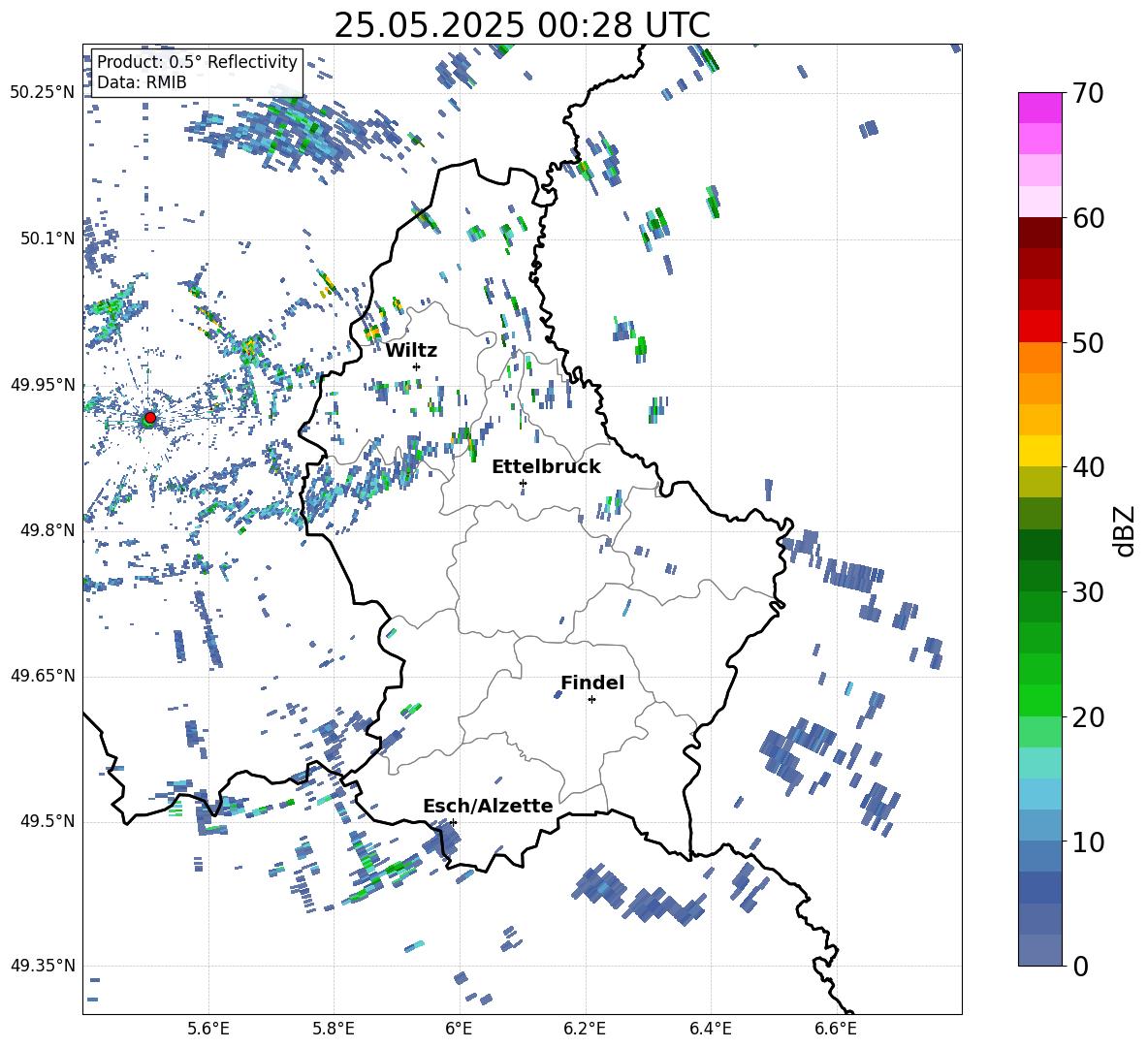This screenshot has height=1048, width=1148.
Task: Click the 50.25°N latitude label
Action: 43,93
